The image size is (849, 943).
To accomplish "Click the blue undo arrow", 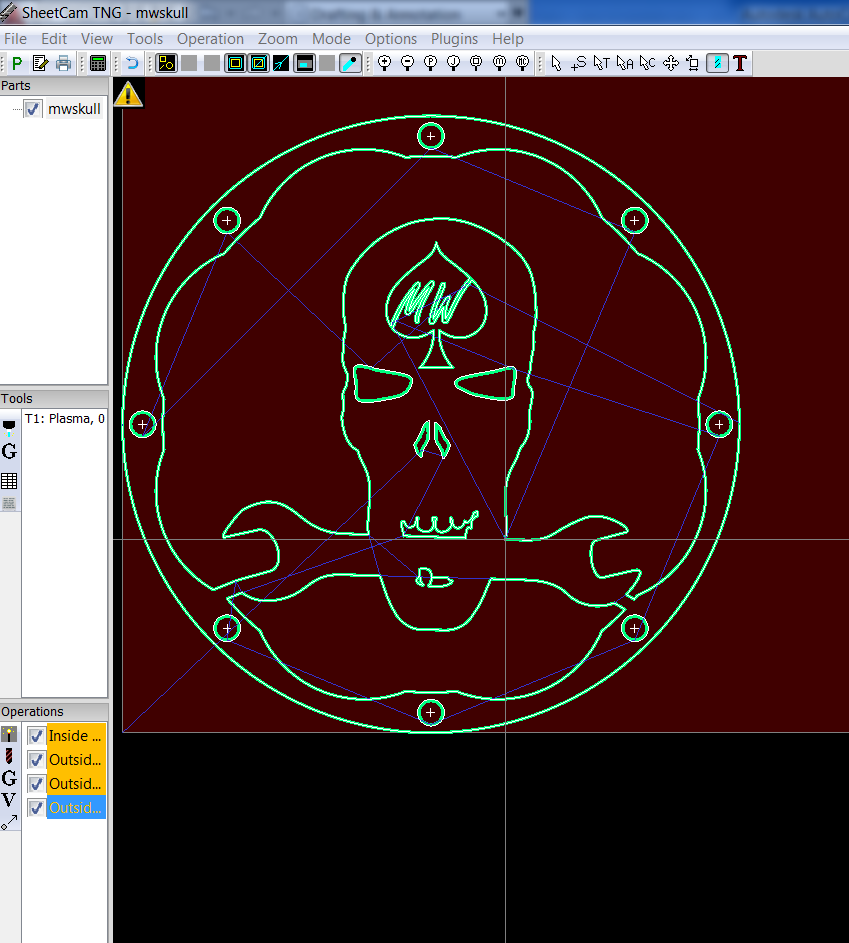I will pos(132,63).
